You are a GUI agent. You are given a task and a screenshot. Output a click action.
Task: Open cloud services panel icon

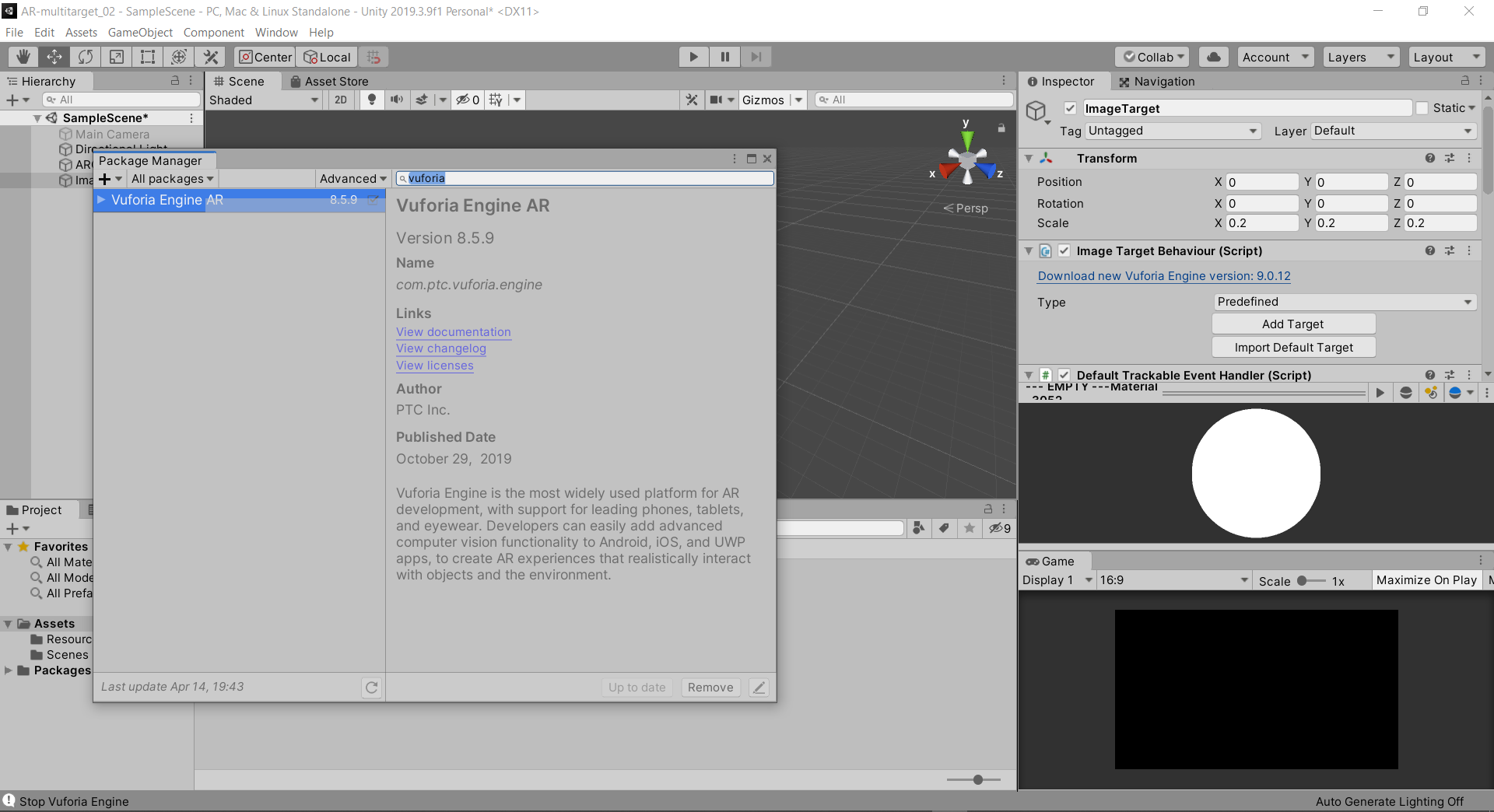pos(1213,57)
